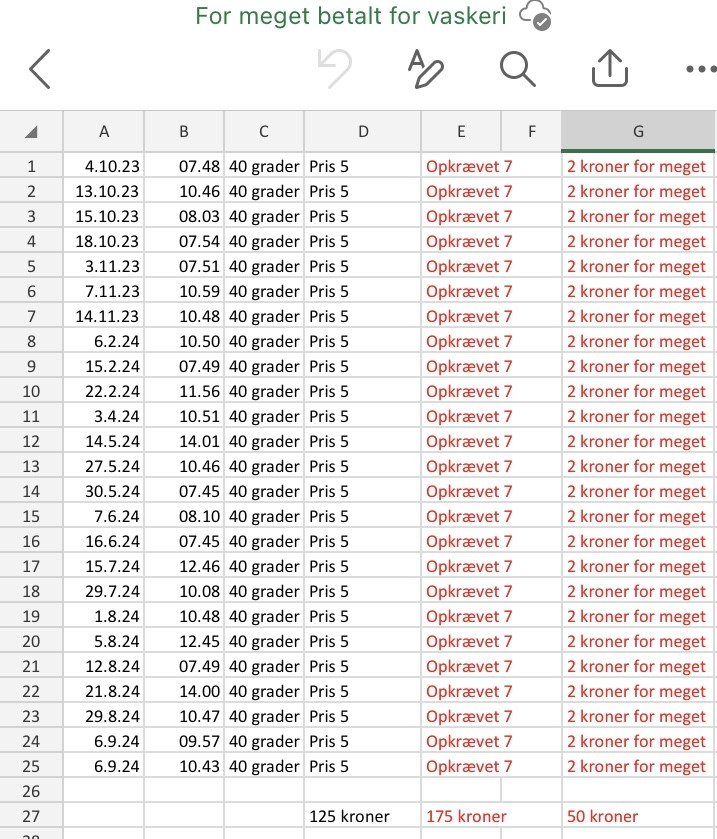Screen dimensions: 717x839
Task: Click the select-all corner triangle
Action: pyautogui.click(x=31, y=132)
